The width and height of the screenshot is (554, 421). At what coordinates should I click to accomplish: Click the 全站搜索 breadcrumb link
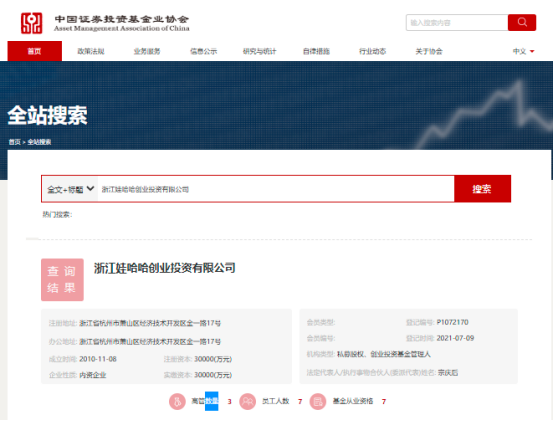coord(39,142)
